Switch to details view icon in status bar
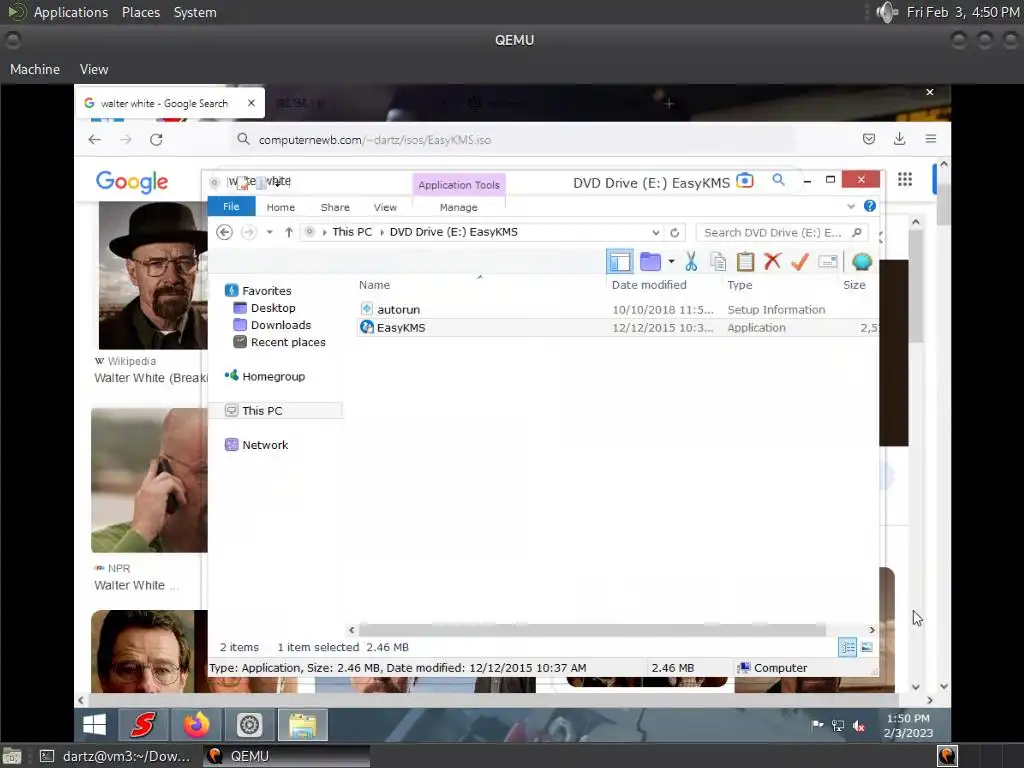Screen dimensions: 1024x768 847,647
